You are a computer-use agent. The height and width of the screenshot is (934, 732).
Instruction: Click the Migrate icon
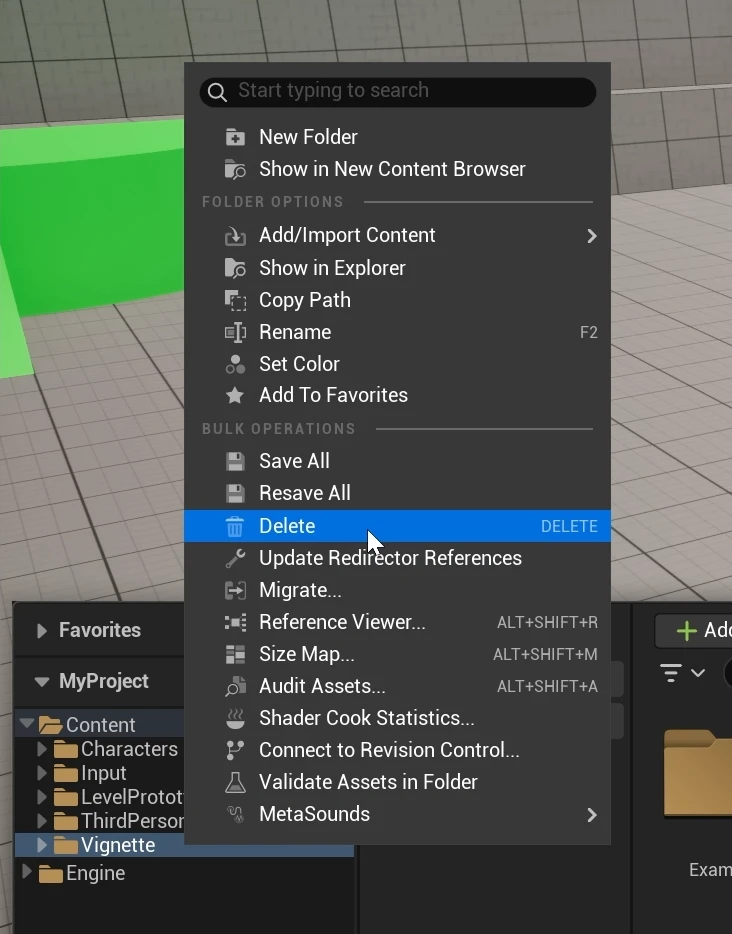pos(235,590)
